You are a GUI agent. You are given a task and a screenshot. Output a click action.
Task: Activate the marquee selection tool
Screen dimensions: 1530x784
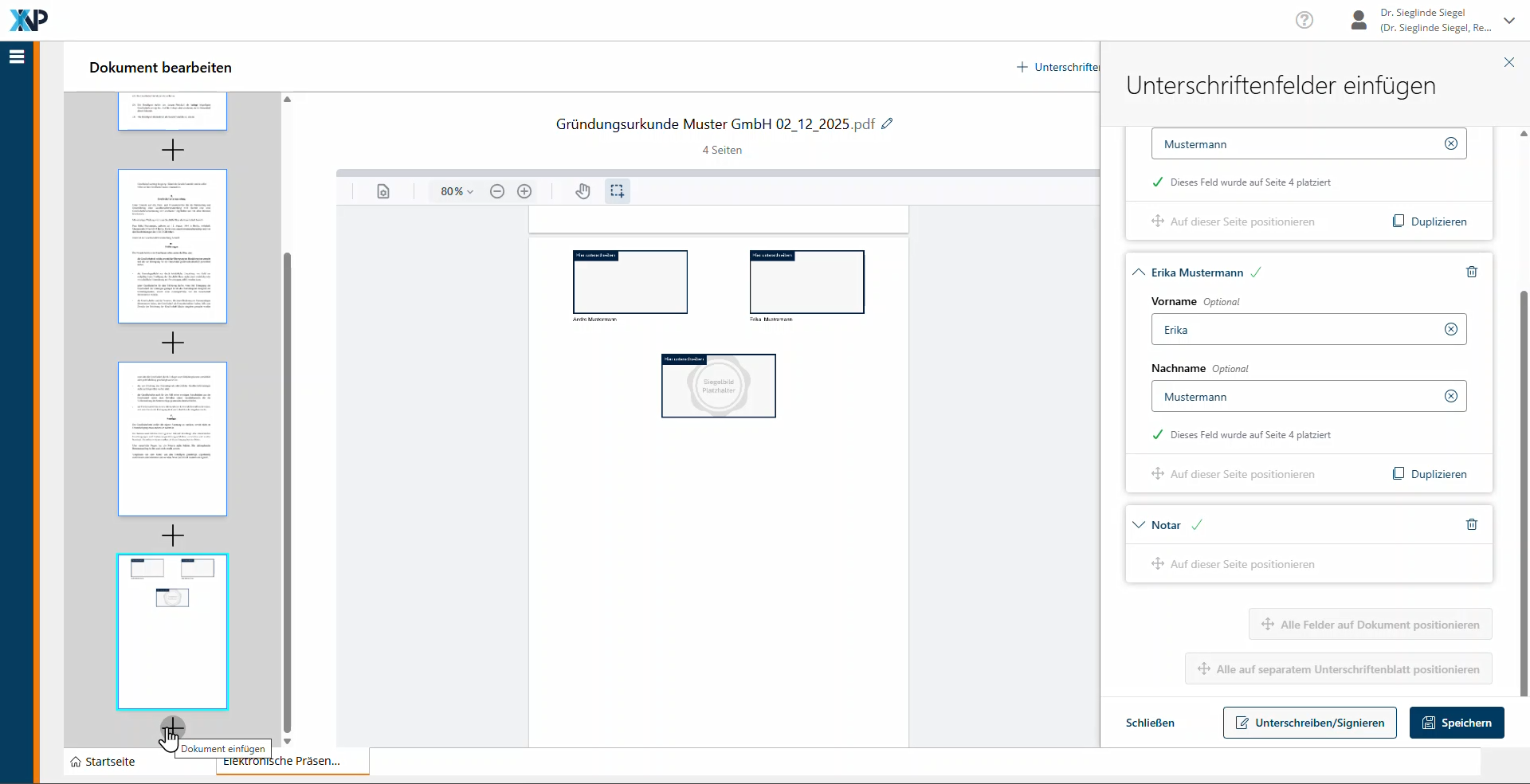[617, 191]
